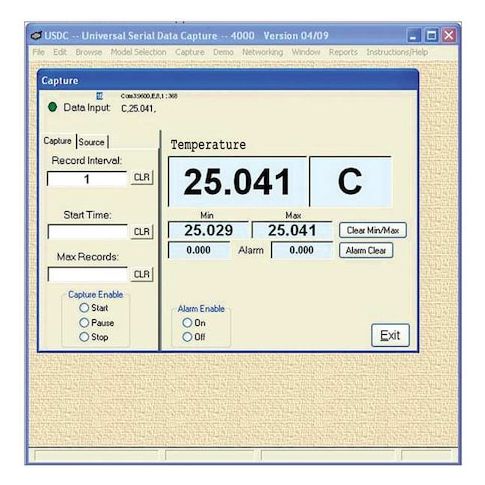The width and height of the screenshot is (485, 485).
Task: Turn Alarm Enable On
Action: [x=187, y=323]
